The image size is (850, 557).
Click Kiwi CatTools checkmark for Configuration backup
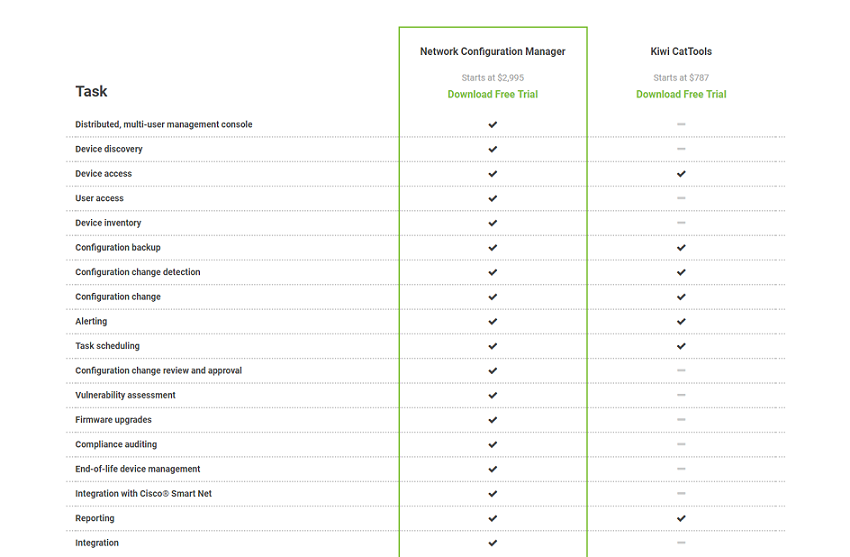[x=681, y=247]
